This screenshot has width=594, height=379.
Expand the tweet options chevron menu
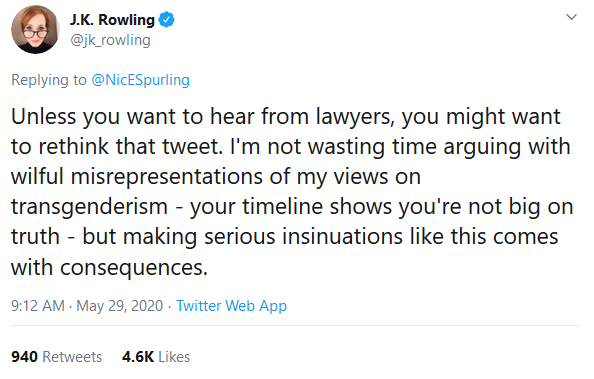pos(571,17)
